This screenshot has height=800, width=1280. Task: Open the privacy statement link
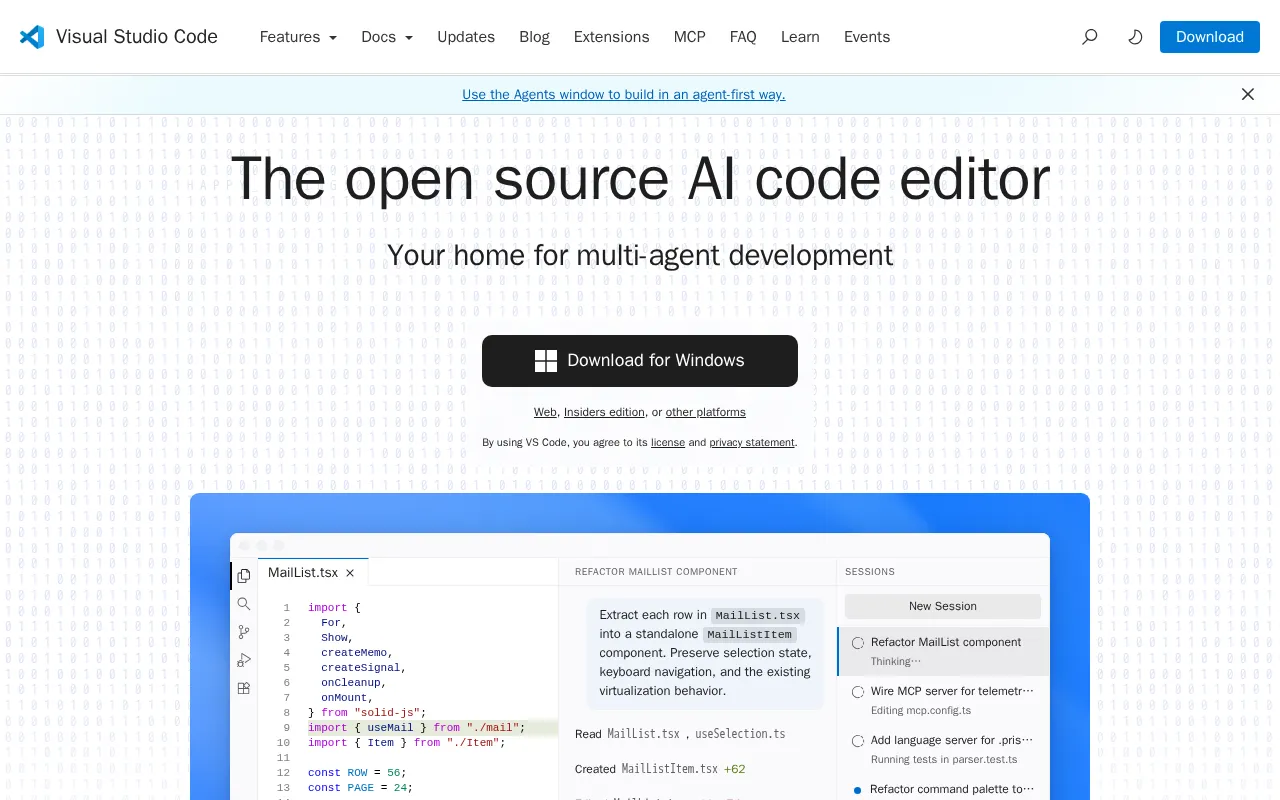tap(752, 442)
